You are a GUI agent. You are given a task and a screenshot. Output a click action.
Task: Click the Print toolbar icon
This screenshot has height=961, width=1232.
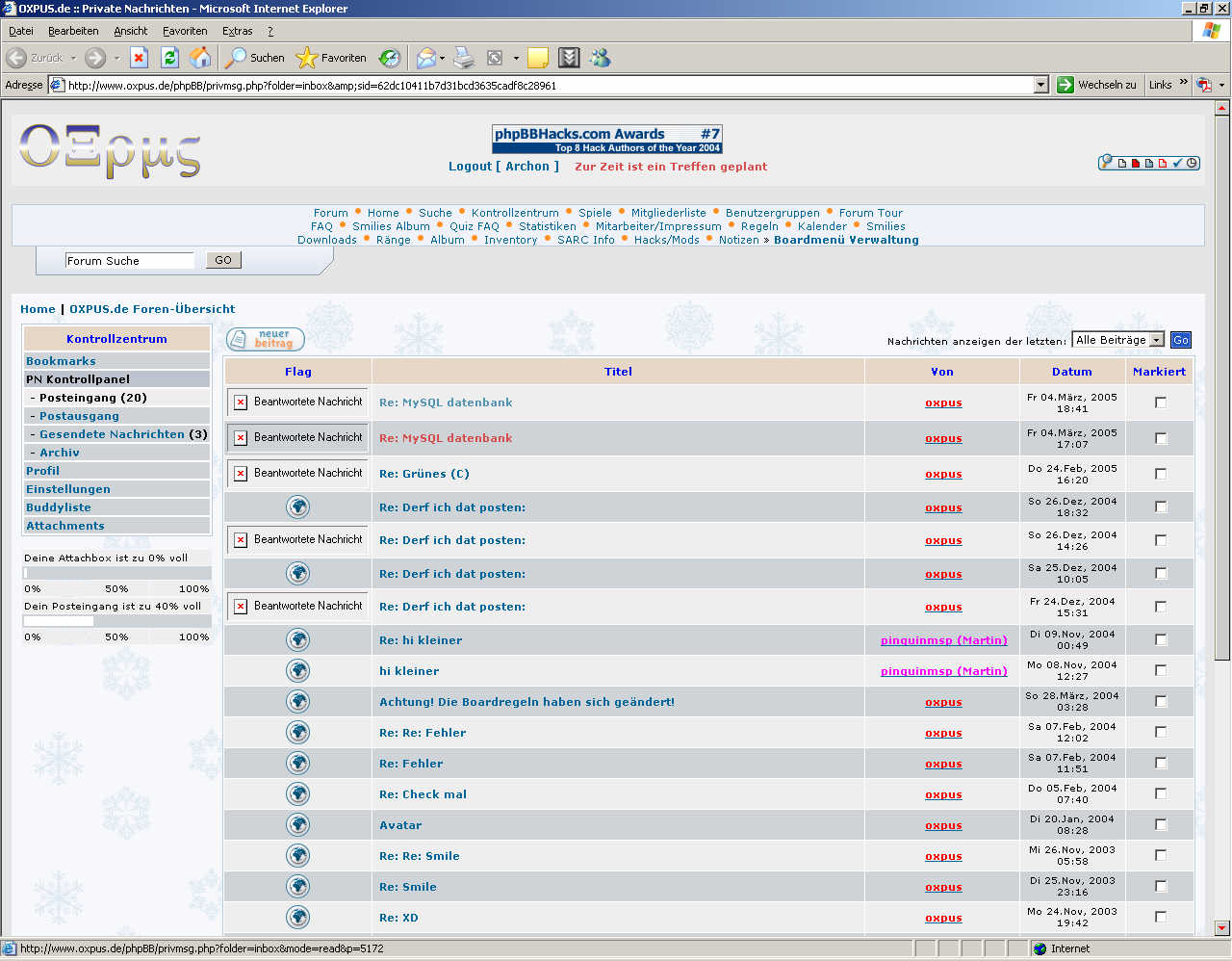click(x=464, y=58)
